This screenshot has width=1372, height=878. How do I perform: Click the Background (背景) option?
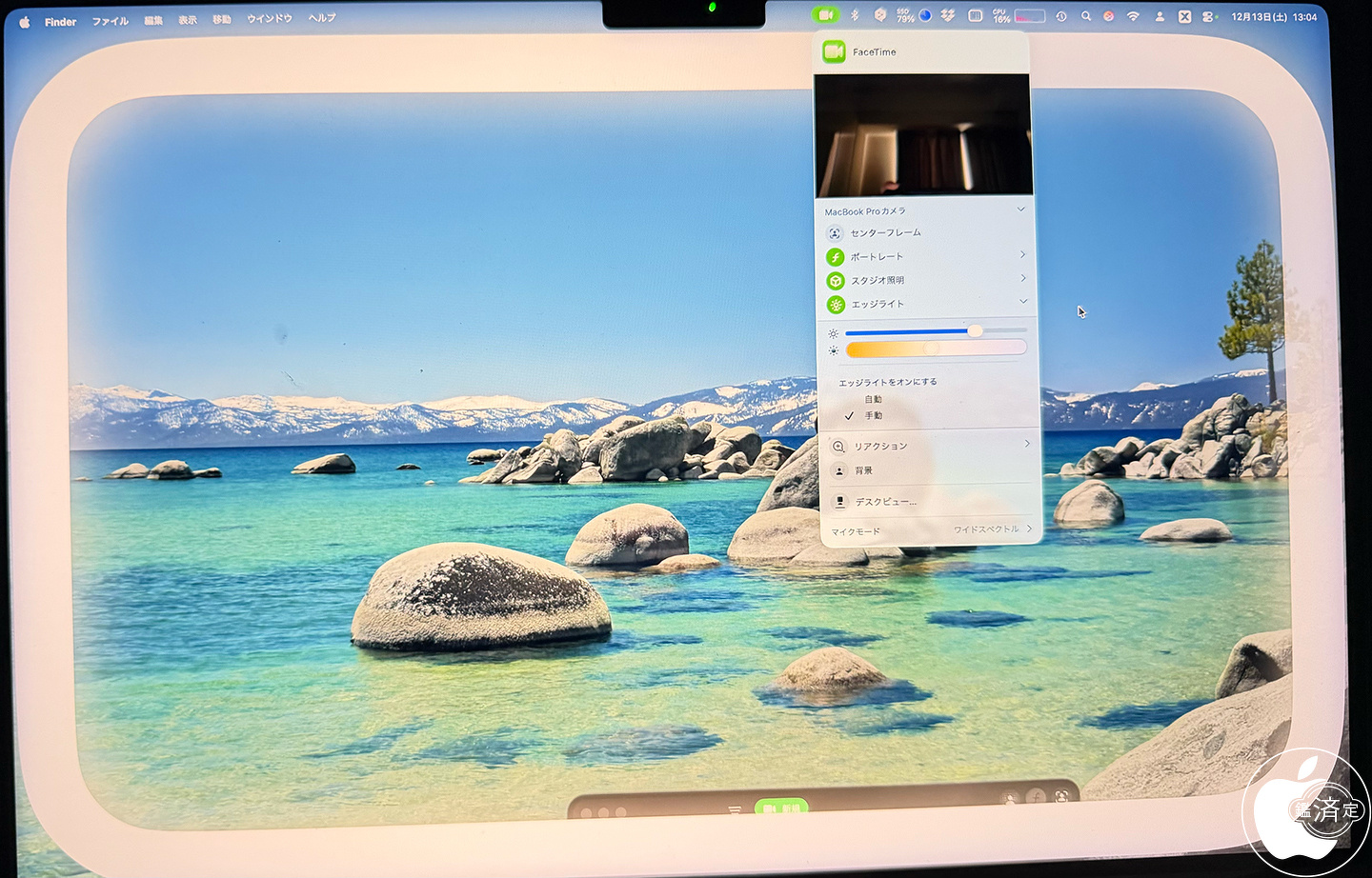click(x=863, y=470)
